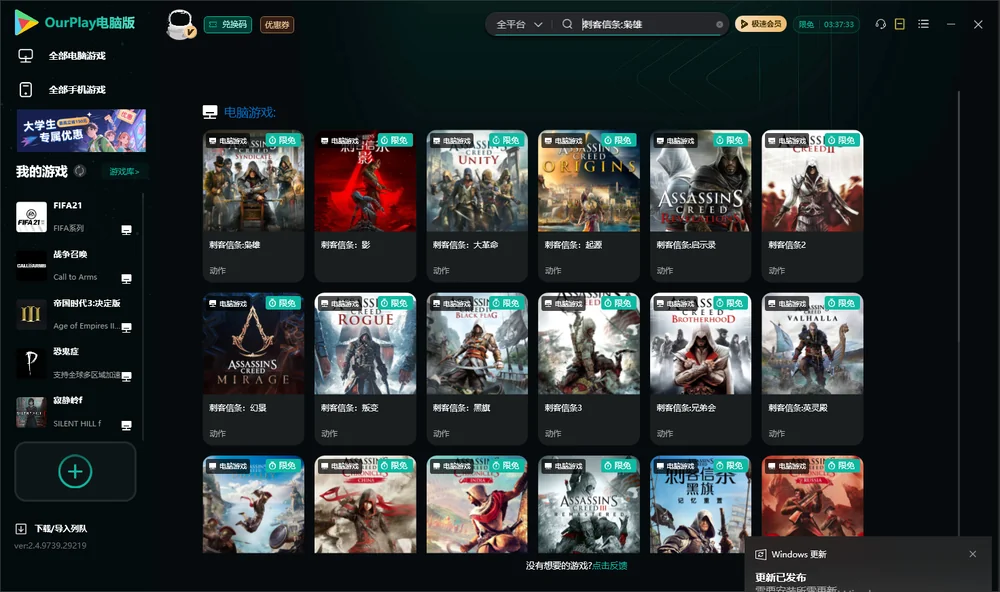Go to 全部电脑游戏 section
Image resolution: width=1000 pixels, height=592 pixels.
62,56
